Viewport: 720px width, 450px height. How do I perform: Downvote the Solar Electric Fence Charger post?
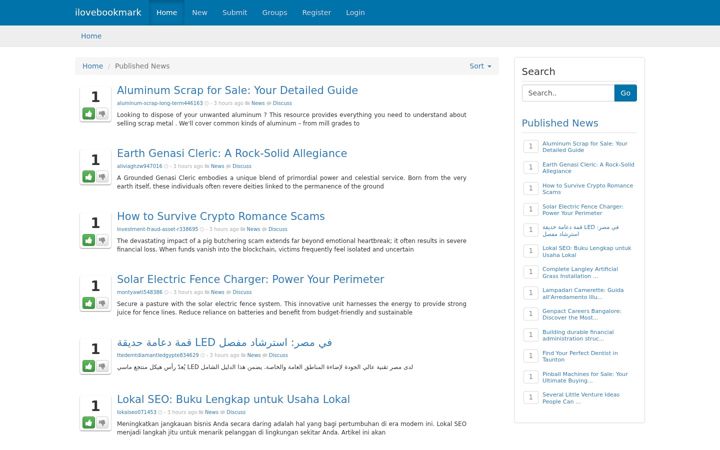coord(102,303)
